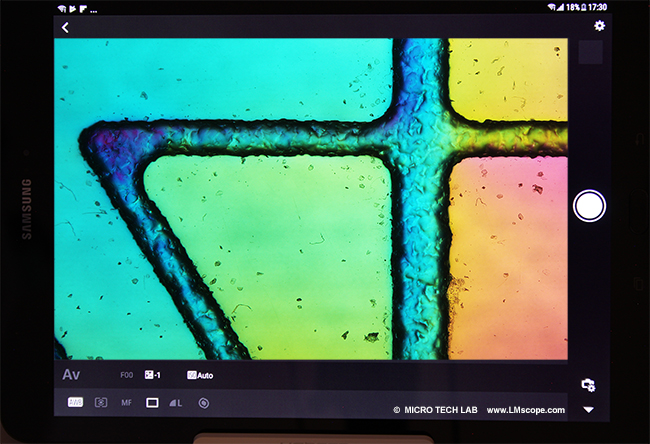Change exposure compensation set to -1
Viewport: 650px width, 444px height.
tap(153, 376)
